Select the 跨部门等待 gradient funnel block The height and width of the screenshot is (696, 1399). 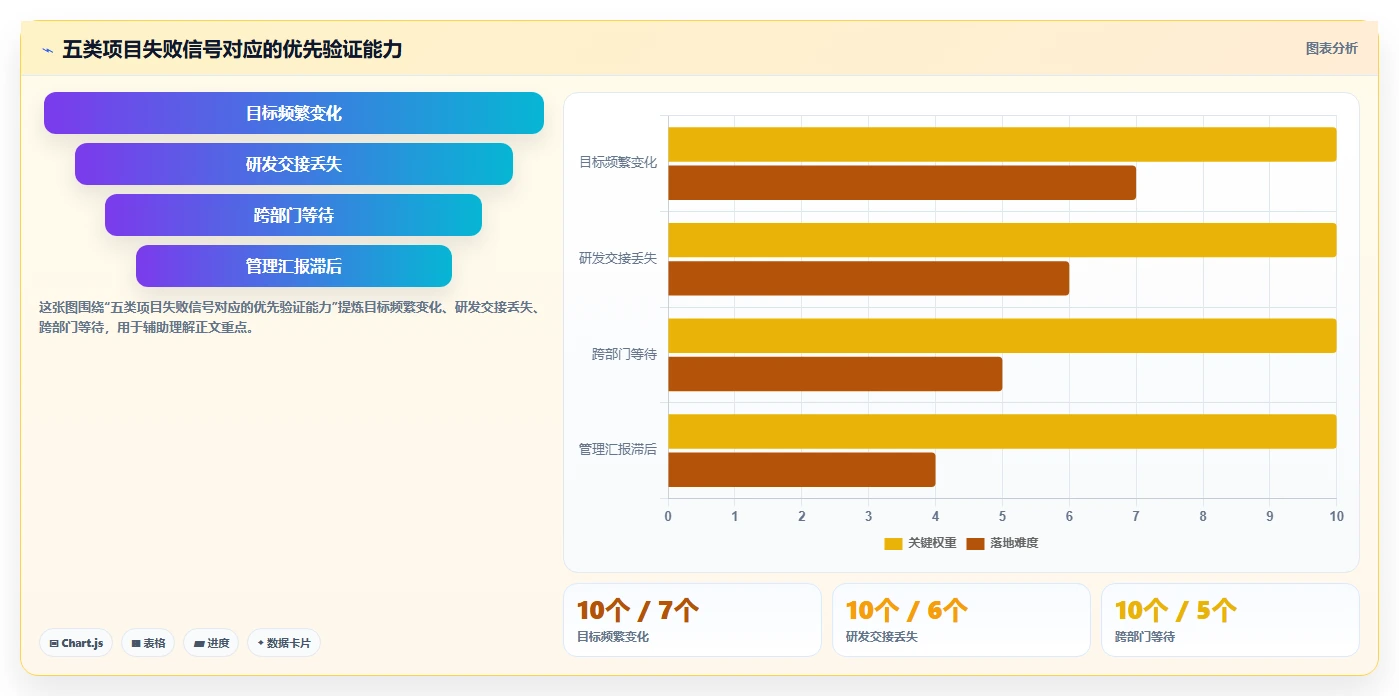point(294,215)
